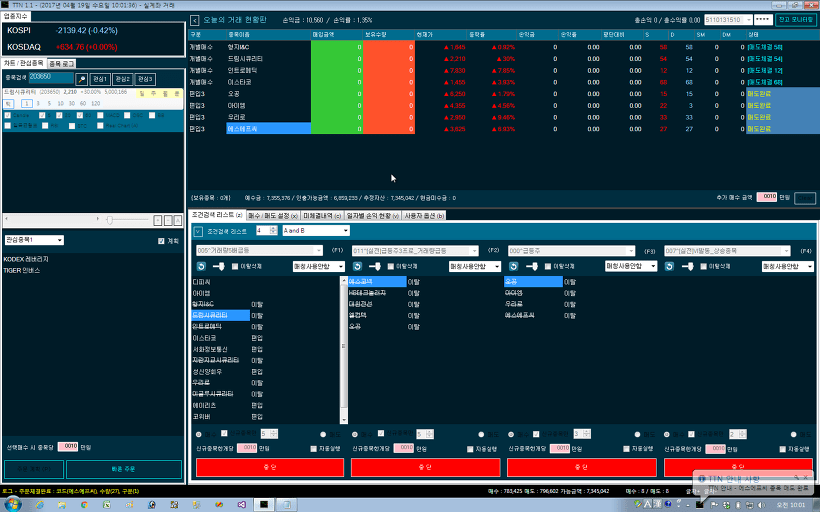Click the 빠른 주문 button
This screenshot has width=820, height=512.
[124, 469]
